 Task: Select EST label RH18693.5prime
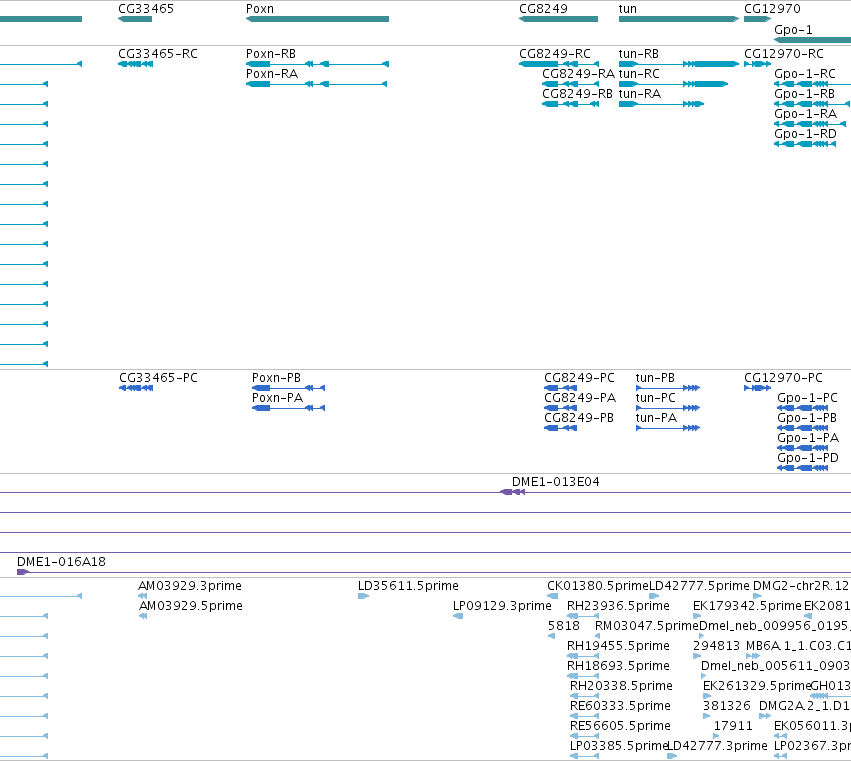(x=618, y=666)
